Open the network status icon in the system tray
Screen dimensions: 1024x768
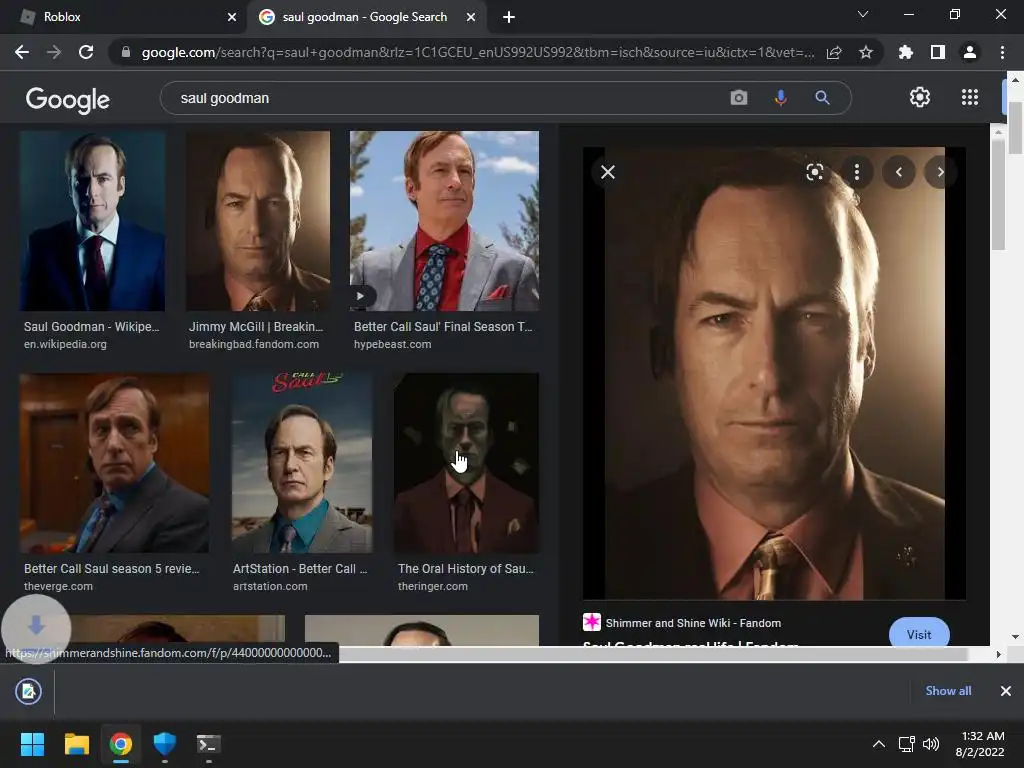click(x=906, y=744)
